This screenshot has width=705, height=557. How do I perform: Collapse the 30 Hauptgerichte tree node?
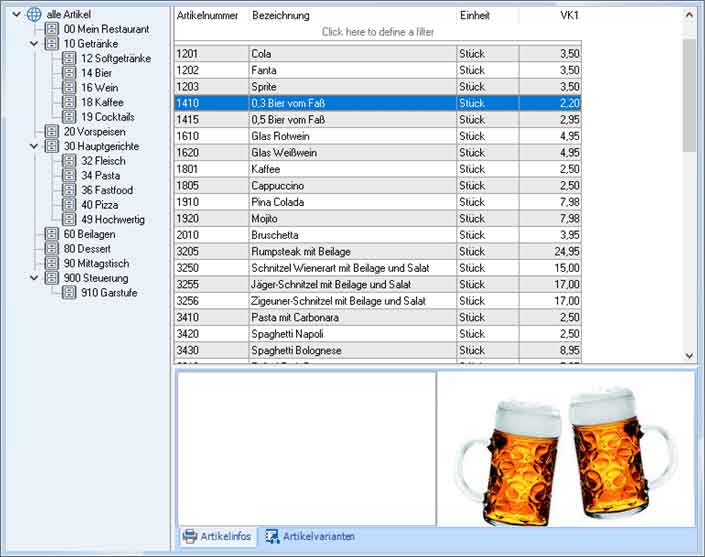[x=34, y=146]
